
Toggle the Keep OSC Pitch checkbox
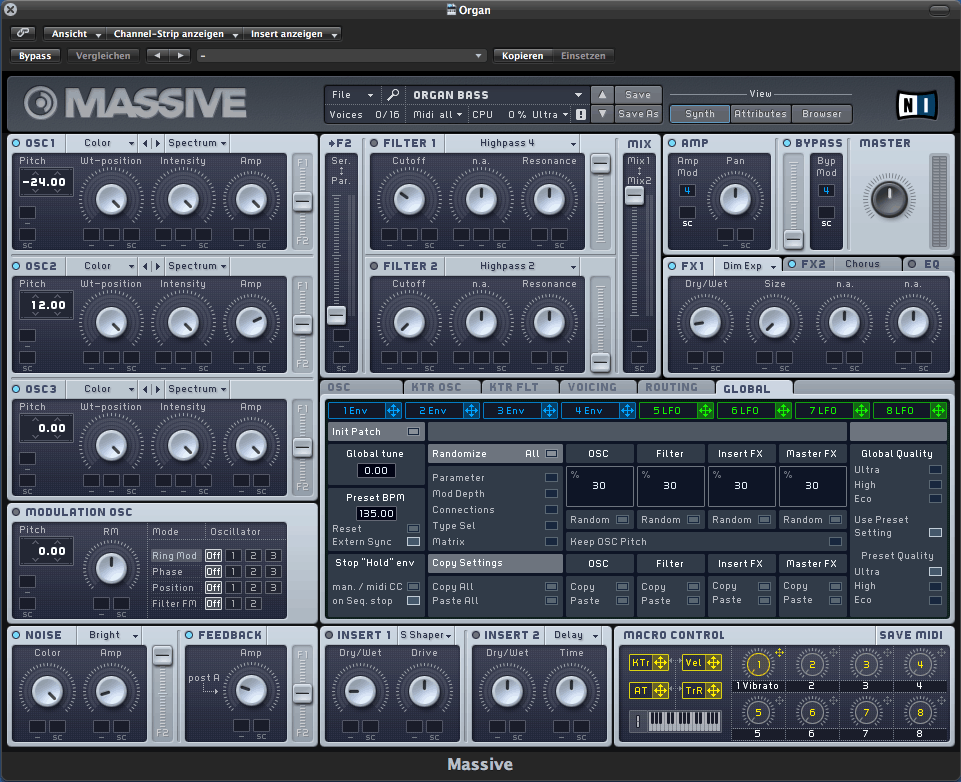coord(835,542)
